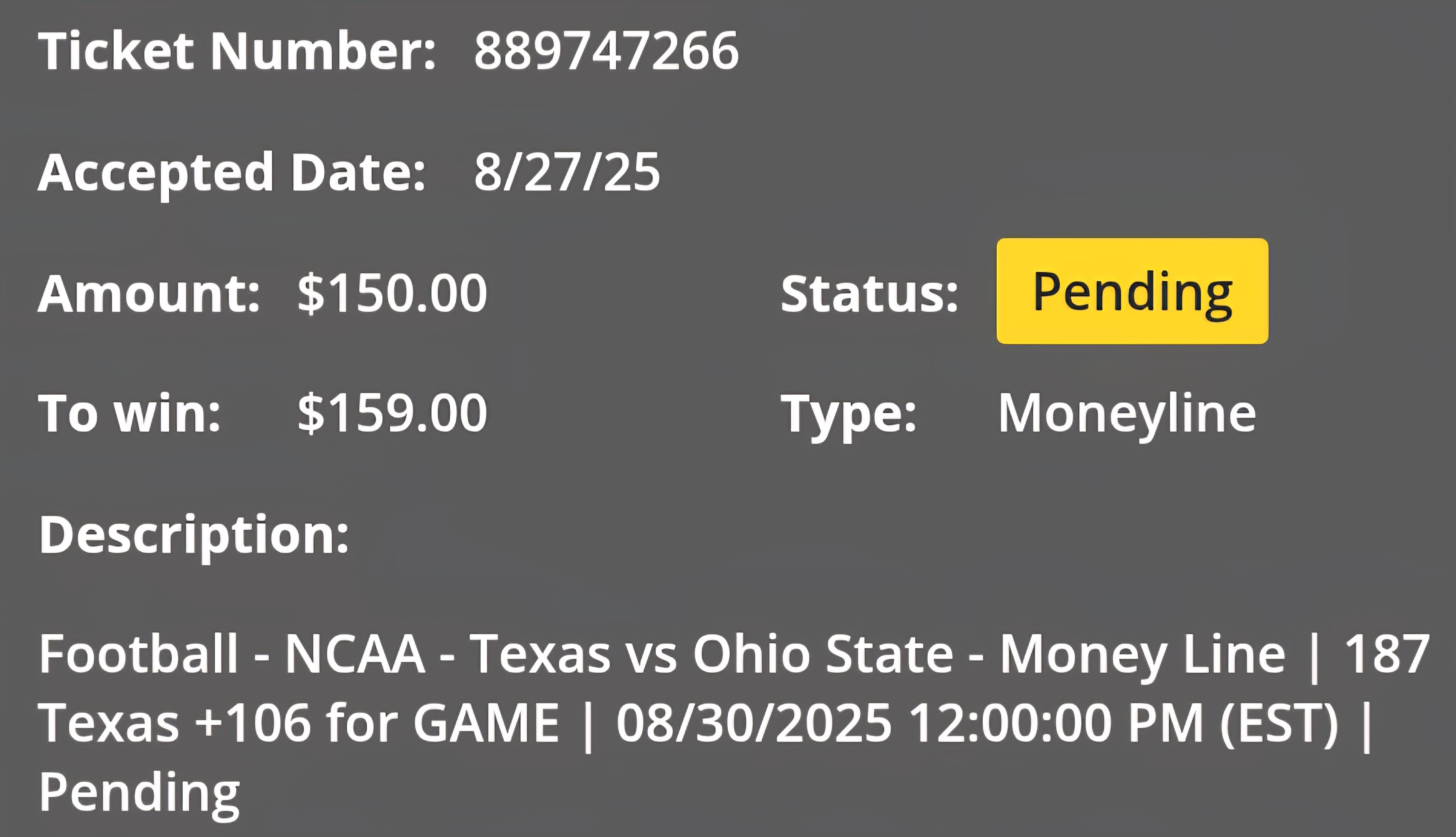Click the 08/30/2025 game date
This screenshot has height=837, width=1456.
tap(754, 723)
